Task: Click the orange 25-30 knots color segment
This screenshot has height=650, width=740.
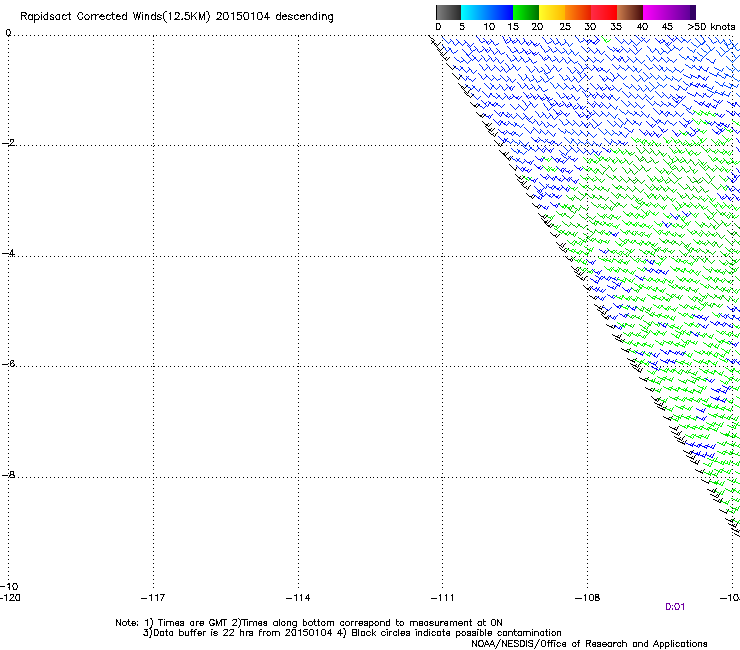Action: pos(578,12)
